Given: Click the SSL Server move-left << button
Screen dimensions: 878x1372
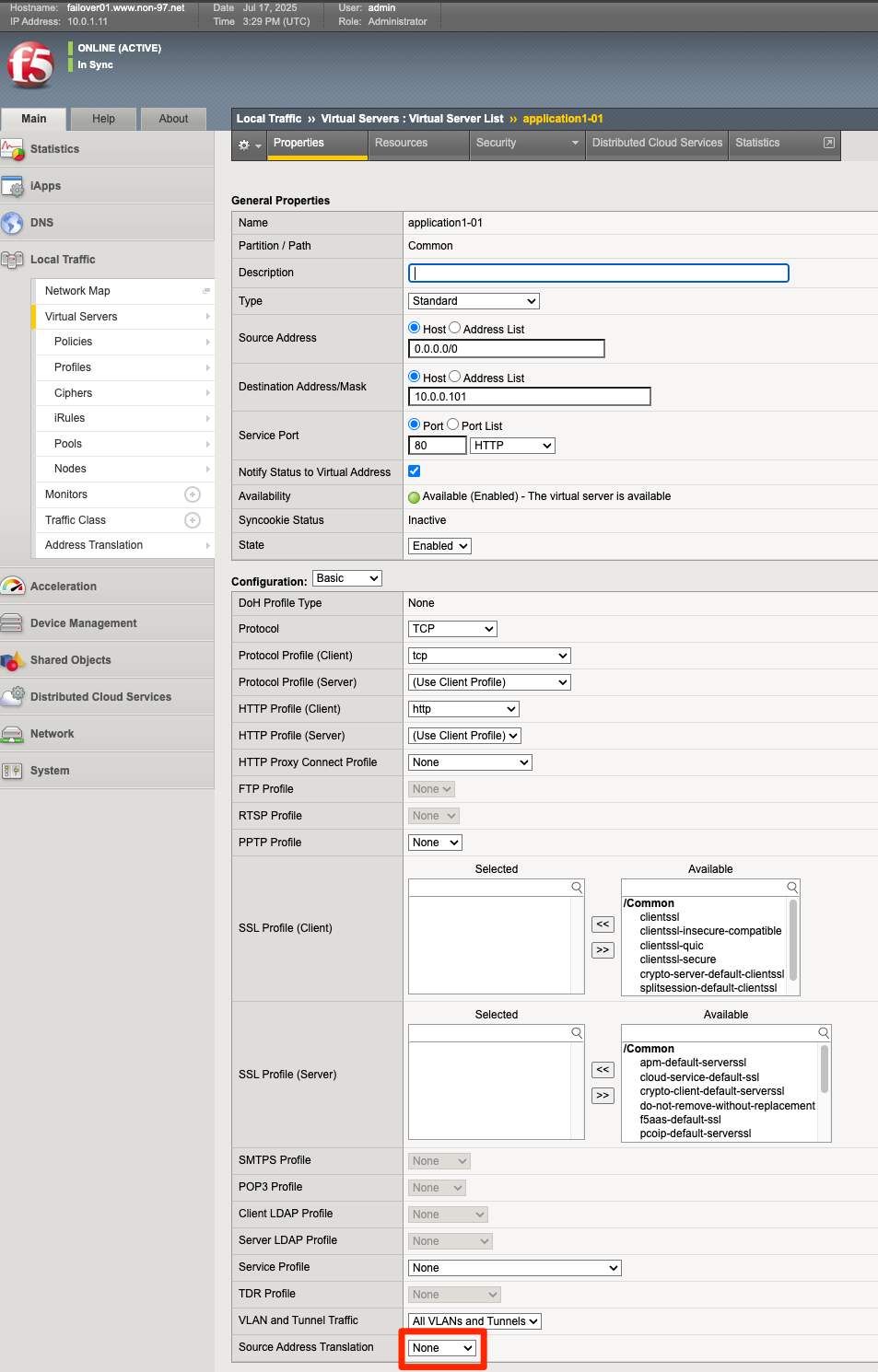Looking at the screenshot, I should pyautogui.click(x=603, y=1070).
